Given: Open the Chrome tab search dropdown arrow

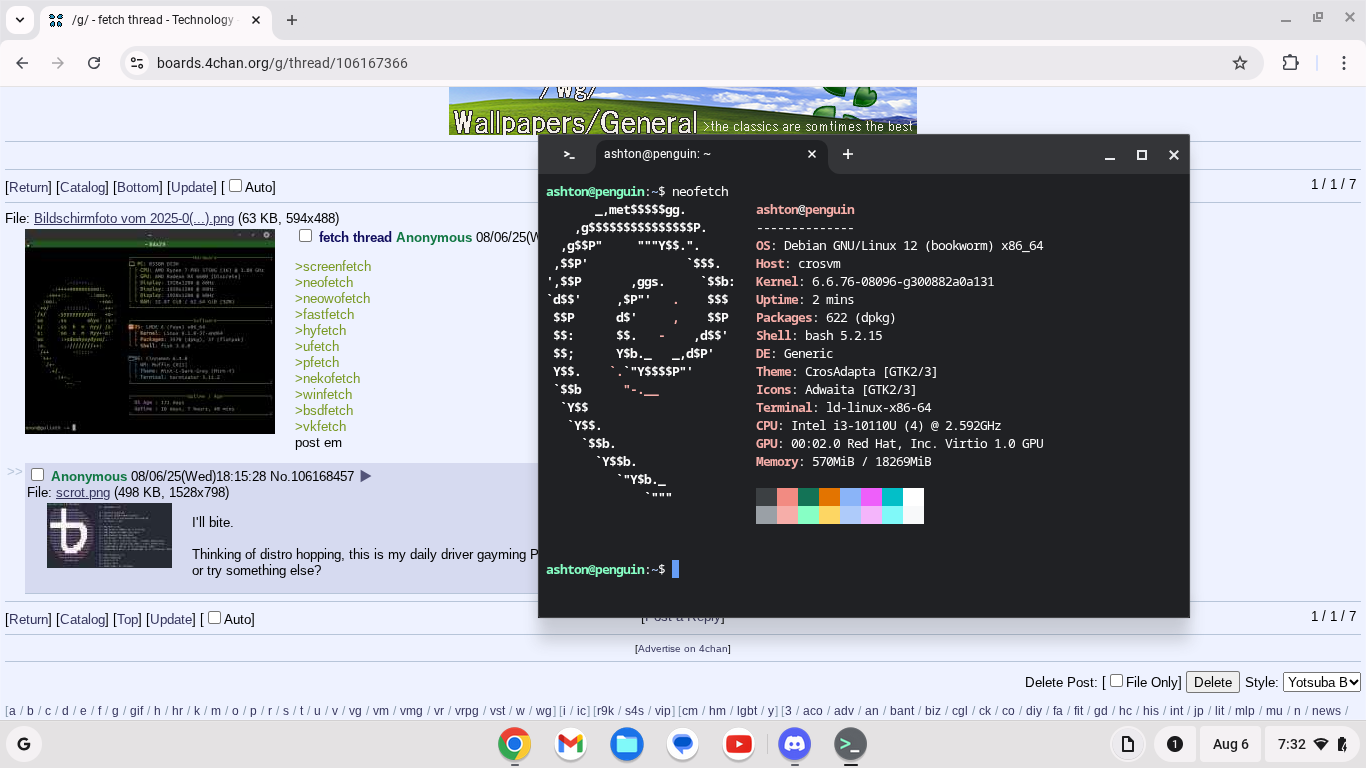Looking at the screenshot, I should coord(20,20).
